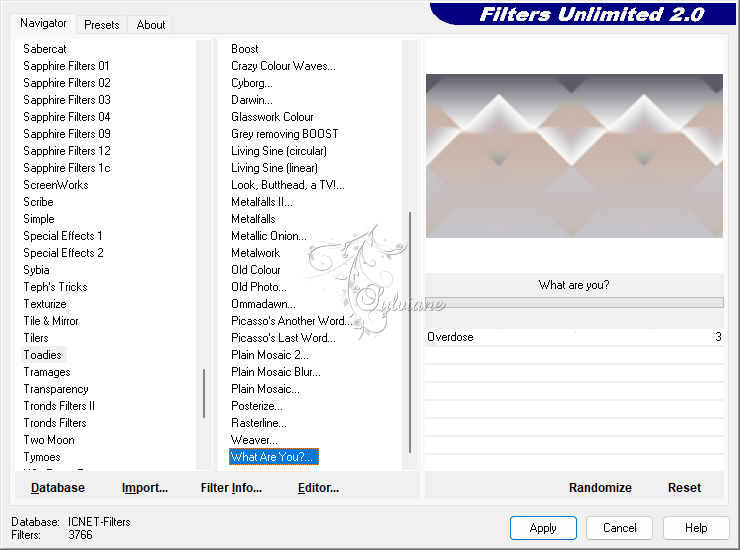
Task: Click the filter preview image
Action: pyautogui.click(x=574, y=156)
